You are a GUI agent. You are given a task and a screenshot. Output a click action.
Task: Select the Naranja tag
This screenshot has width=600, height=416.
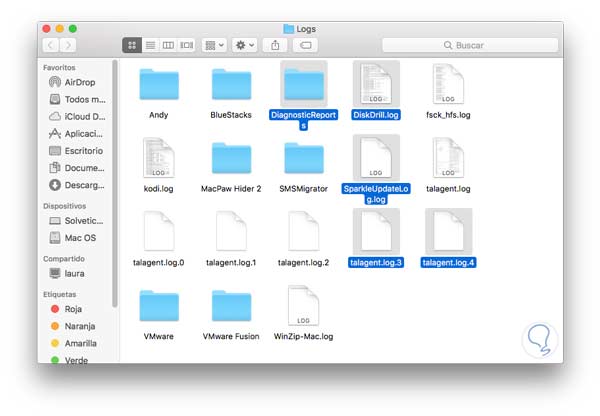(73, 326)
